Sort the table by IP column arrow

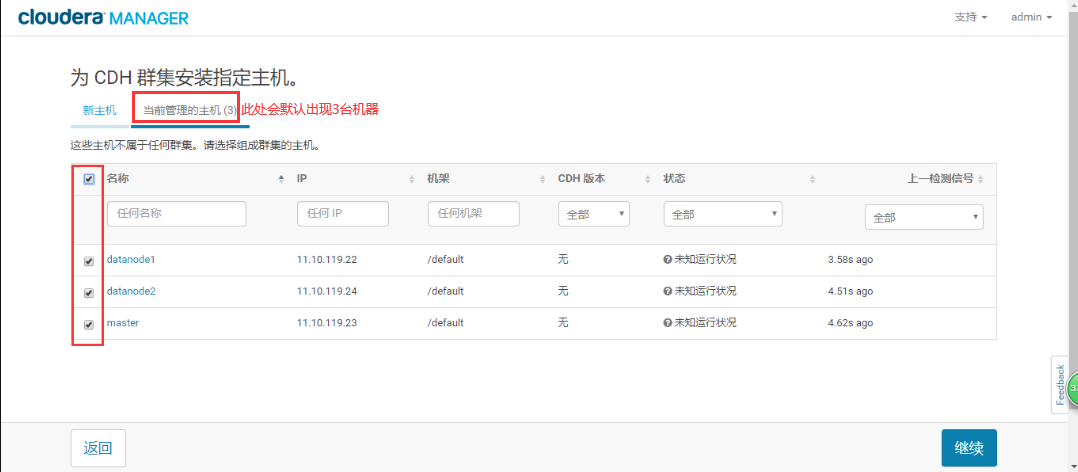412,179
